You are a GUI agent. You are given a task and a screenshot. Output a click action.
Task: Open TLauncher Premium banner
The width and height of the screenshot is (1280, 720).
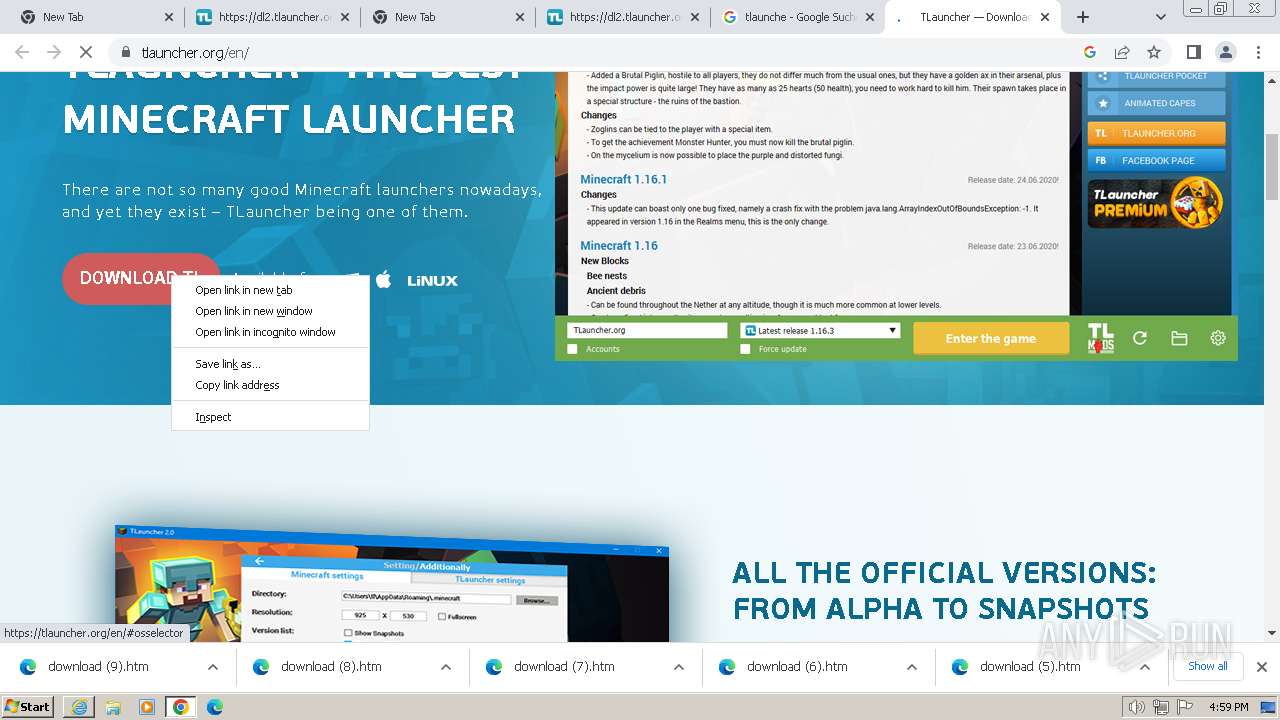tap(1156, 203)
